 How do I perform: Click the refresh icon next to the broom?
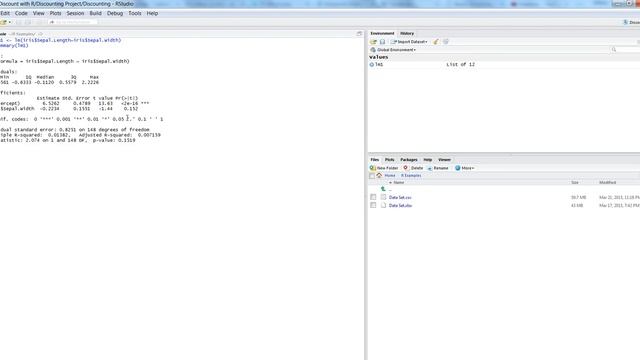[446, 42]
